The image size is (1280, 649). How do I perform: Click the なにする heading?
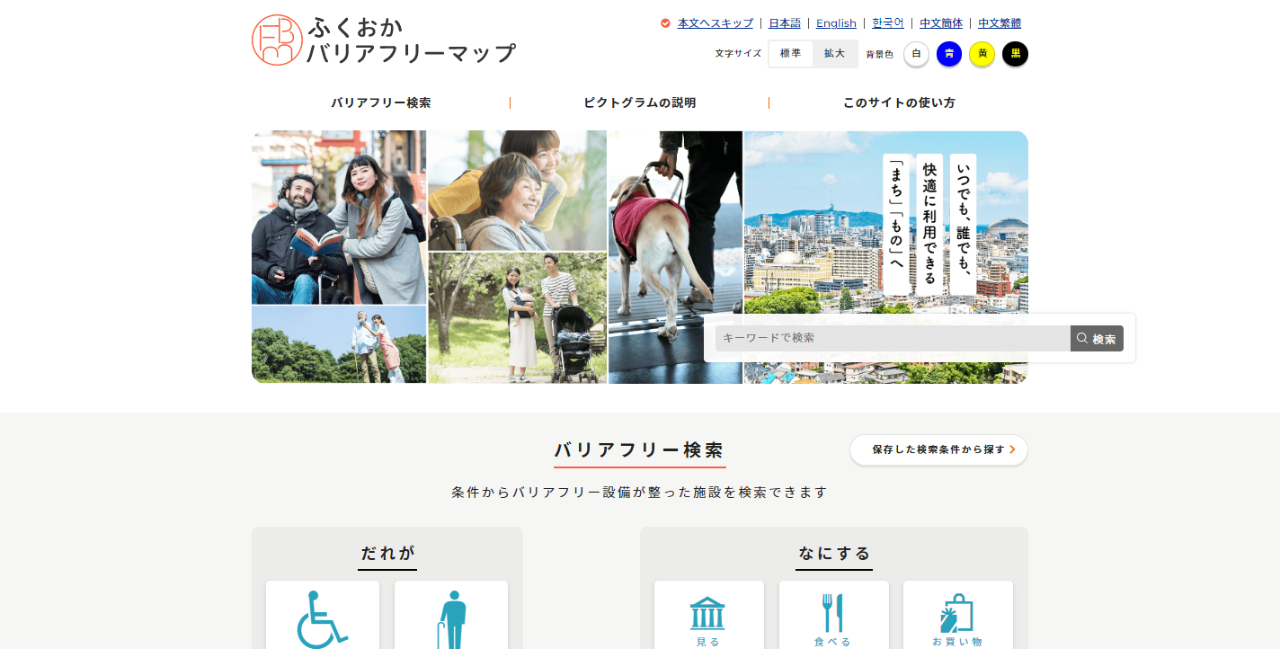tap(834, 553)
